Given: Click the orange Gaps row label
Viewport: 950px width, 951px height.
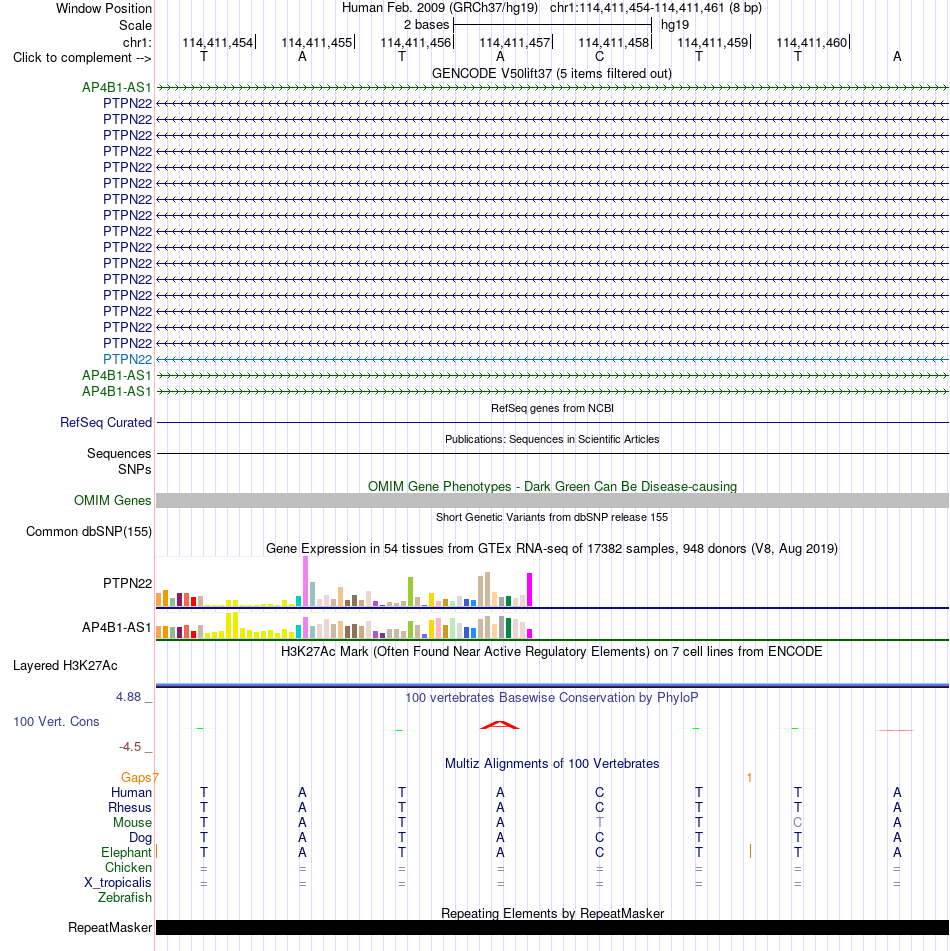Looking at the screenshot, I should pos(136,777).
